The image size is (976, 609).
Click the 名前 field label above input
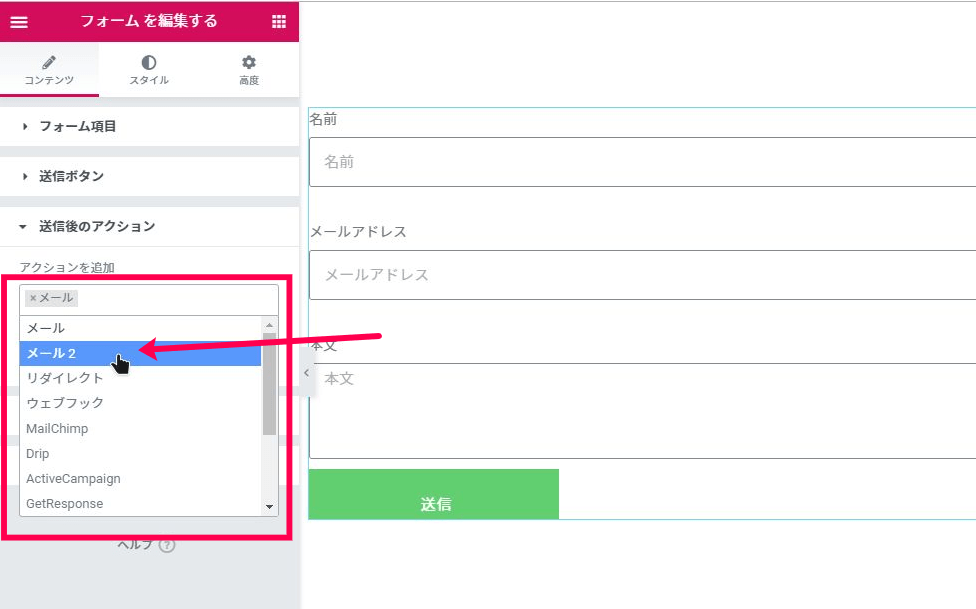pos(323,119)
